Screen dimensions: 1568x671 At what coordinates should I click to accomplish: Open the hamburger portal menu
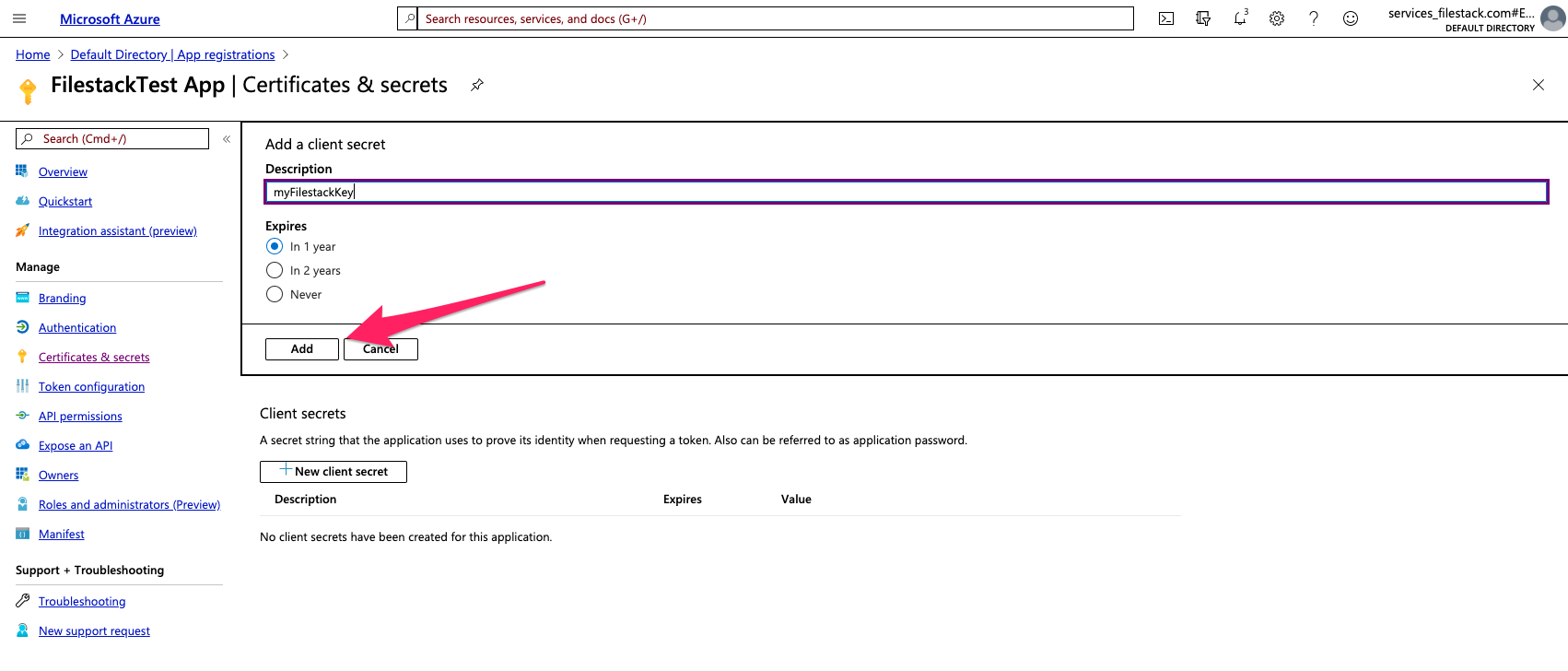pos(19,18)
